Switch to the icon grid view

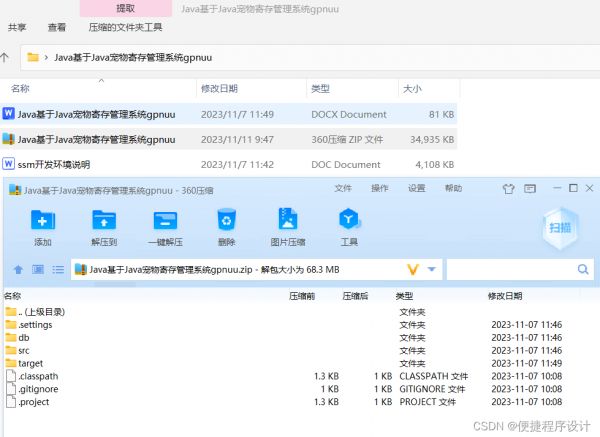38,269
